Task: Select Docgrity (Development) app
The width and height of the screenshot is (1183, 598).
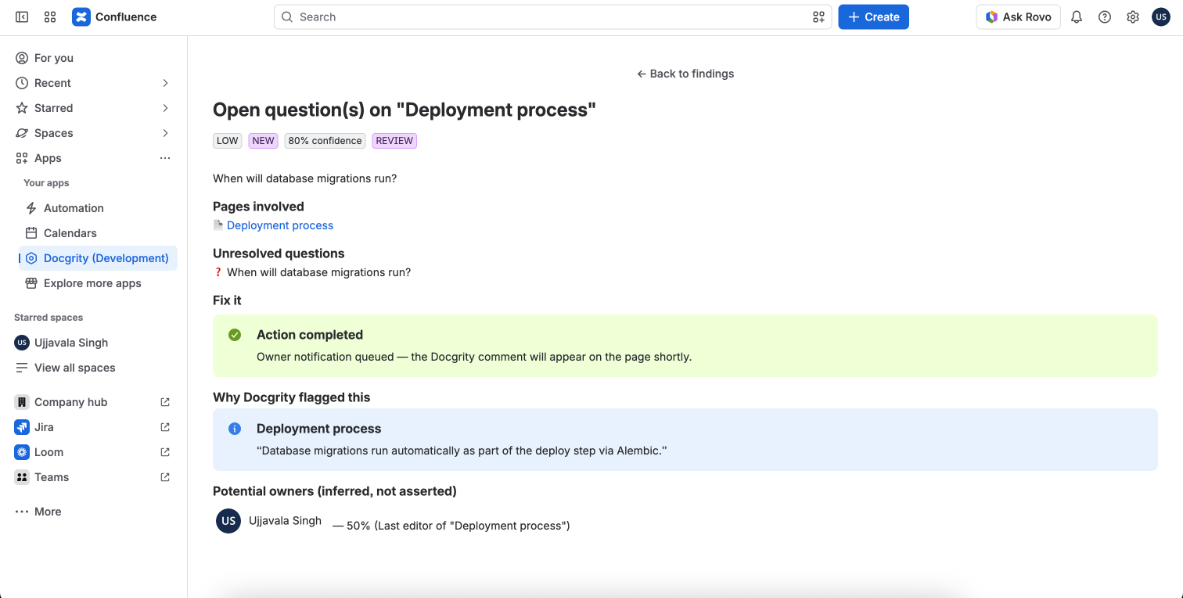Action: (98, 258)
